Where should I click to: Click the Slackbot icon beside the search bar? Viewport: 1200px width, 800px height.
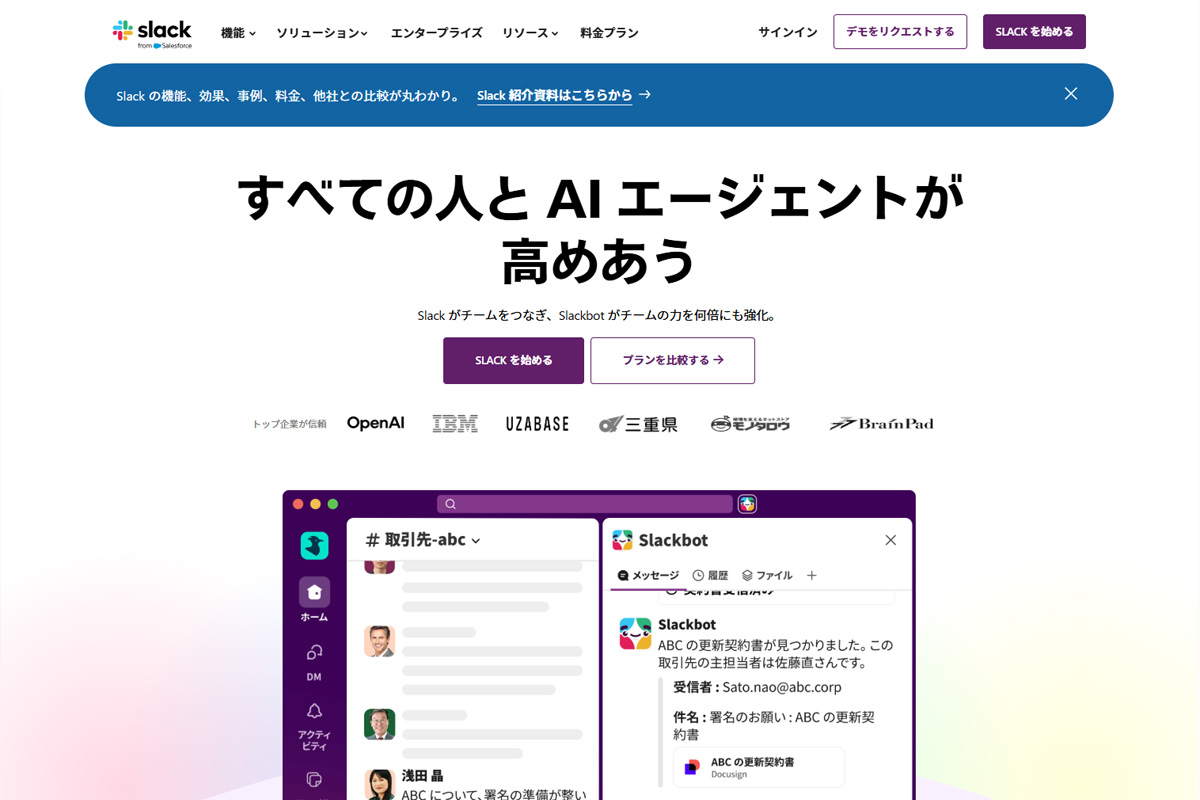[x=747, y=504]
